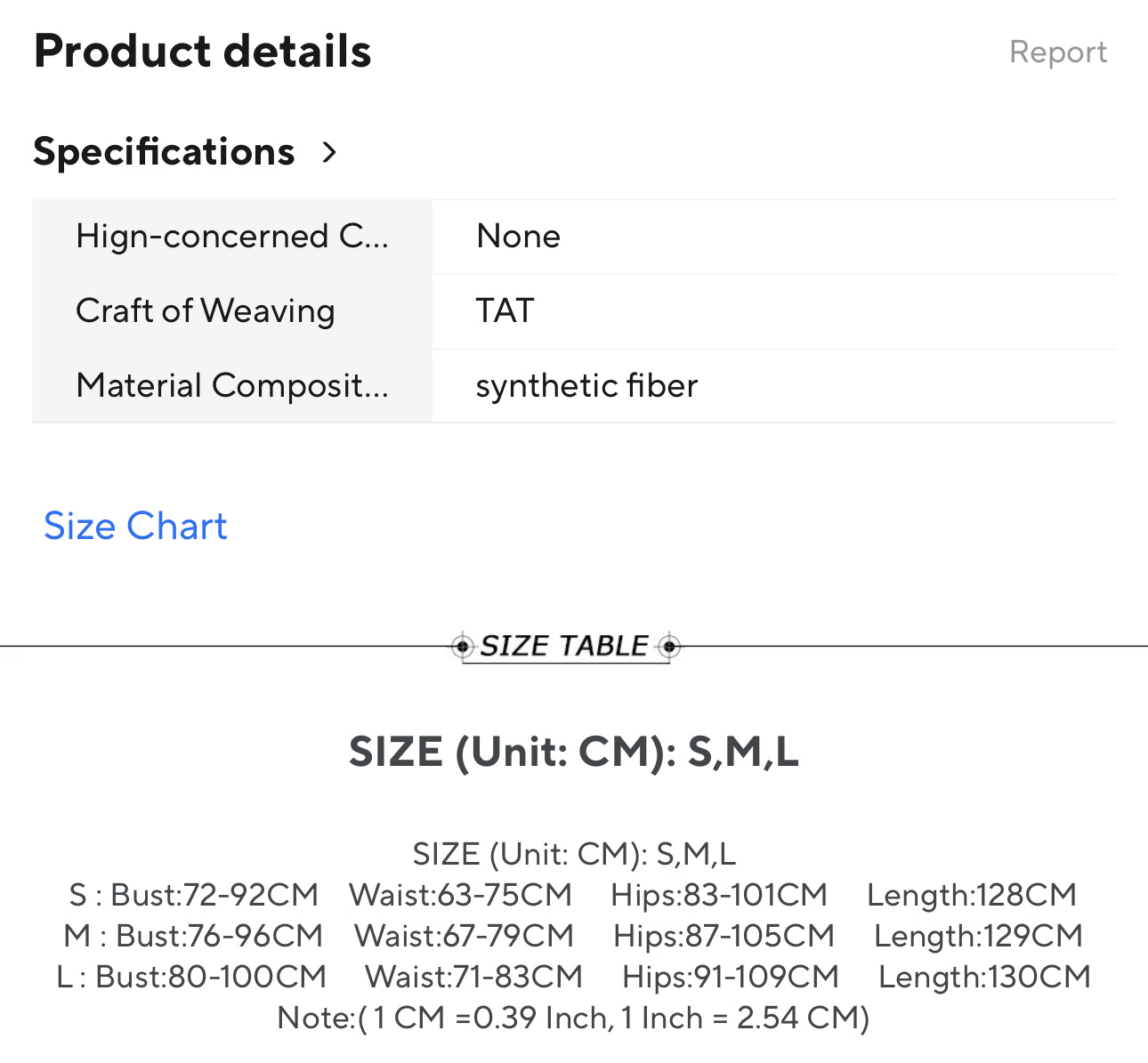The width and height of the screenshot is (1148, 1063).
Task: Select the truncated Material Composit... label
Action: tap(232, 386)
